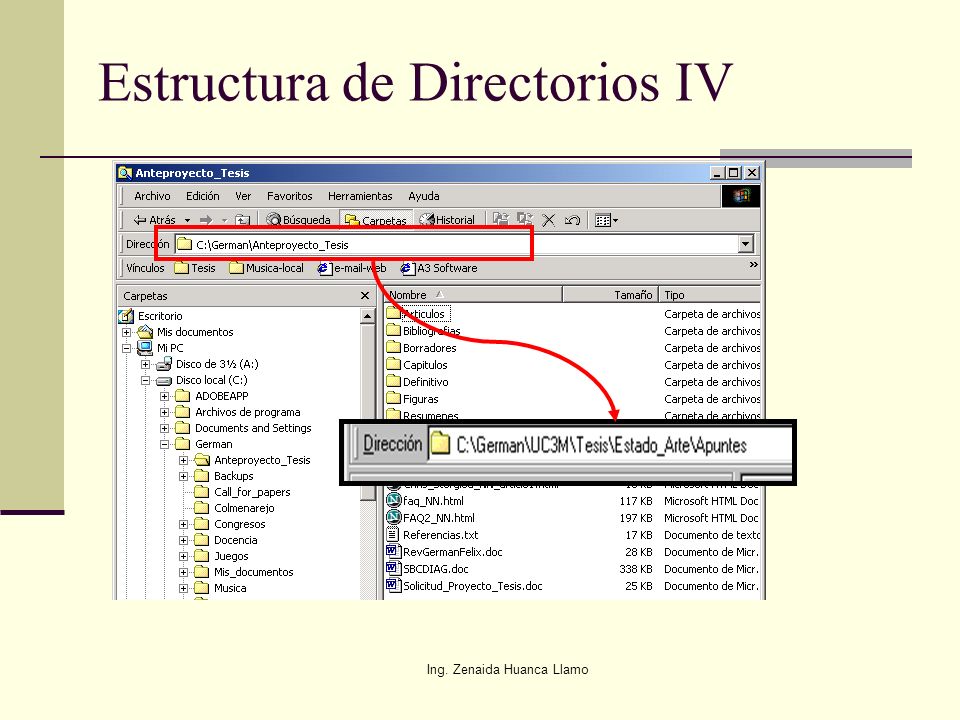Open the Tesis link in Vínculos bar

pos(195,268)
